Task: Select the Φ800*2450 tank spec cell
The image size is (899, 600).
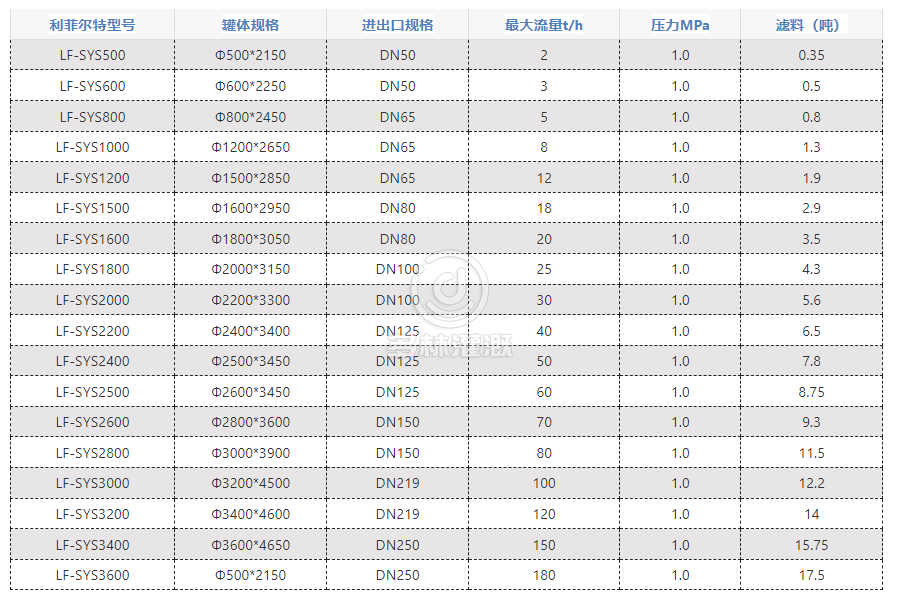Action: click(250, 117)
